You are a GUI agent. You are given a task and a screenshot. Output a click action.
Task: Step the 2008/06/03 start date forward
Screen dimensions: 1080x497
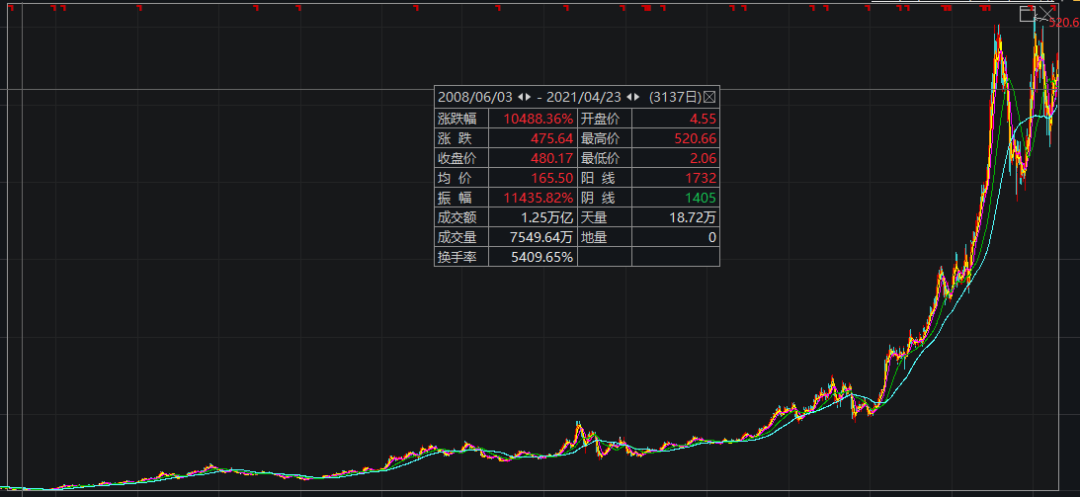coord(527,97)
